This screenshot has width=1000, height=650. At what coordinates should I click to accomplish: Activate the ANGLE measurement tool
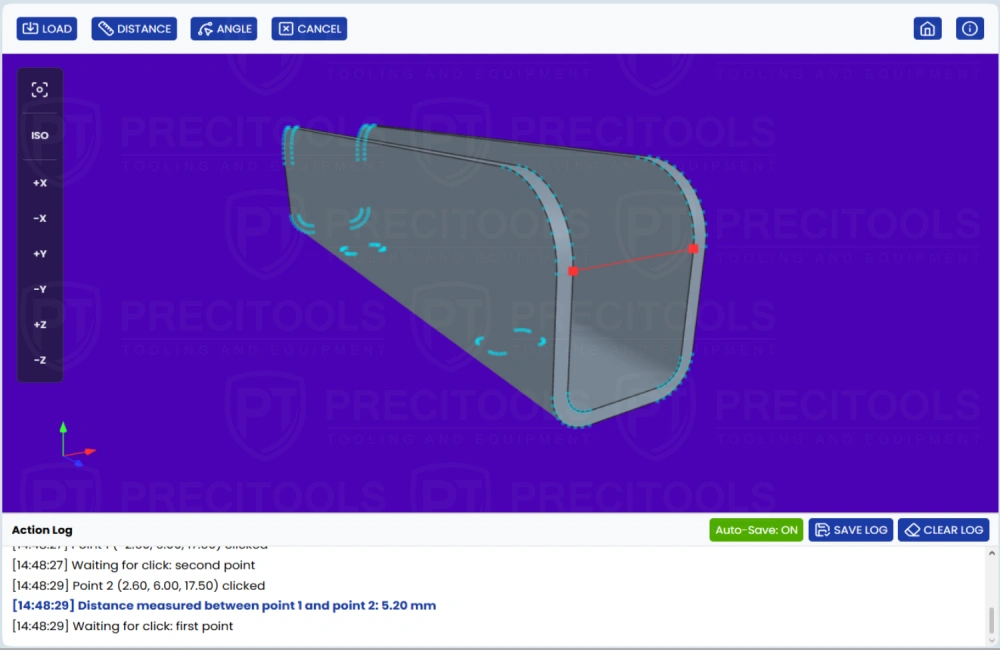[x=224, y=29]
